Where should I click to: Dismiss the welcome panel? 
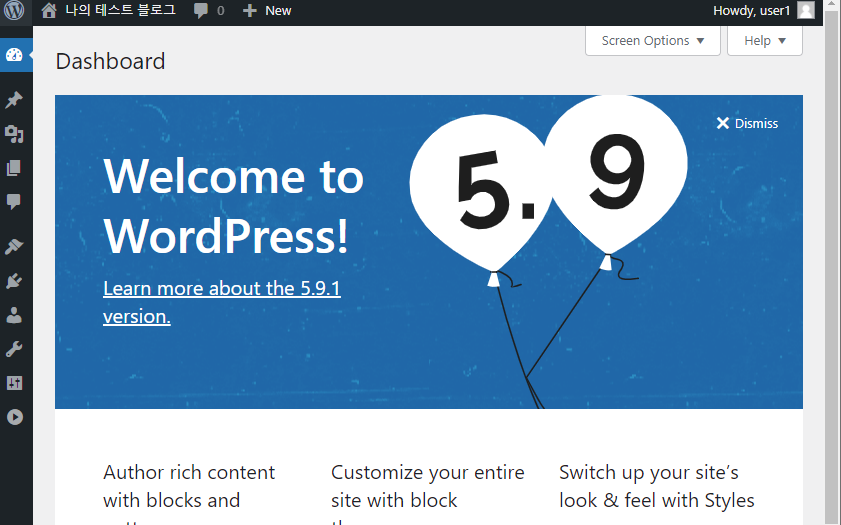coord(747,123)
